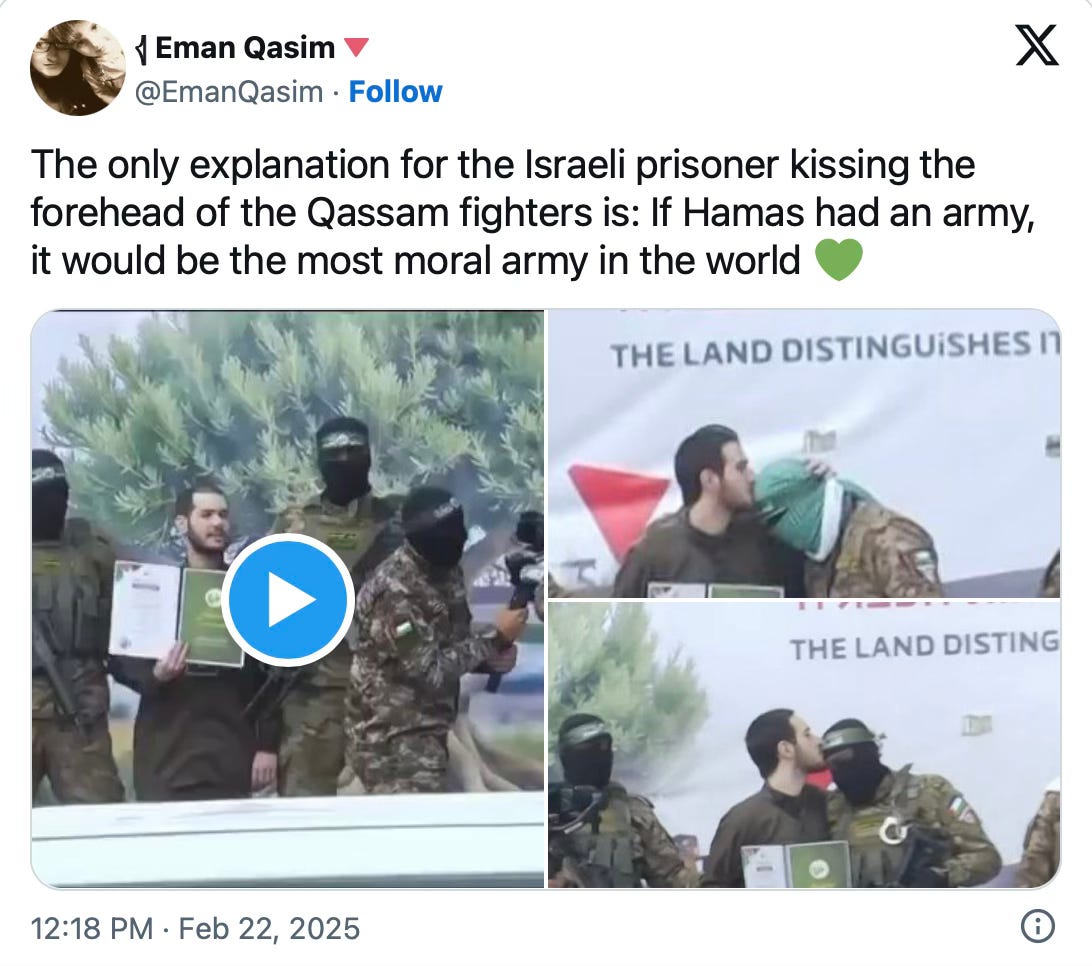Screen dimensions: 1092x966
Task: Click the tweet text body
Action: point(533,212)
